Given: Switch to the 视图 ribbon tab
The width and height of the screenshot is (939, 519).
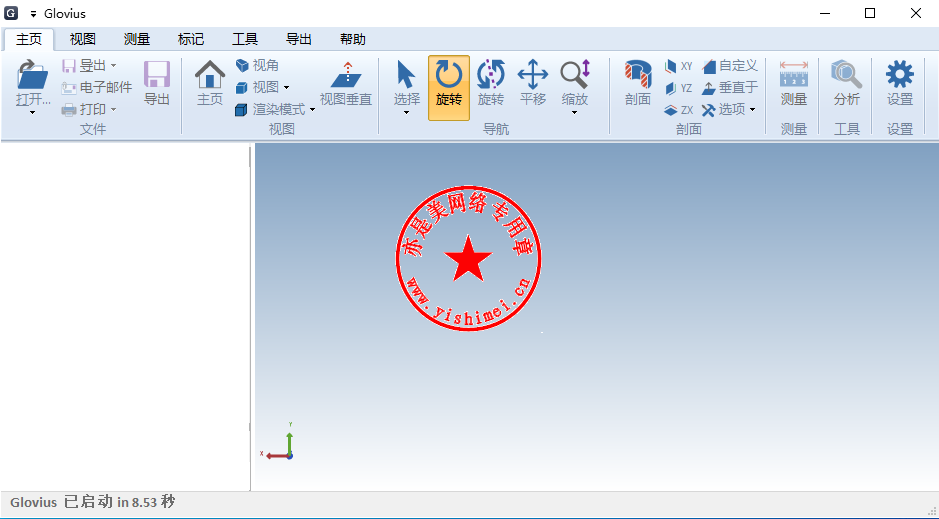Looking at the screenshot, I should click(x=83, y=40).
